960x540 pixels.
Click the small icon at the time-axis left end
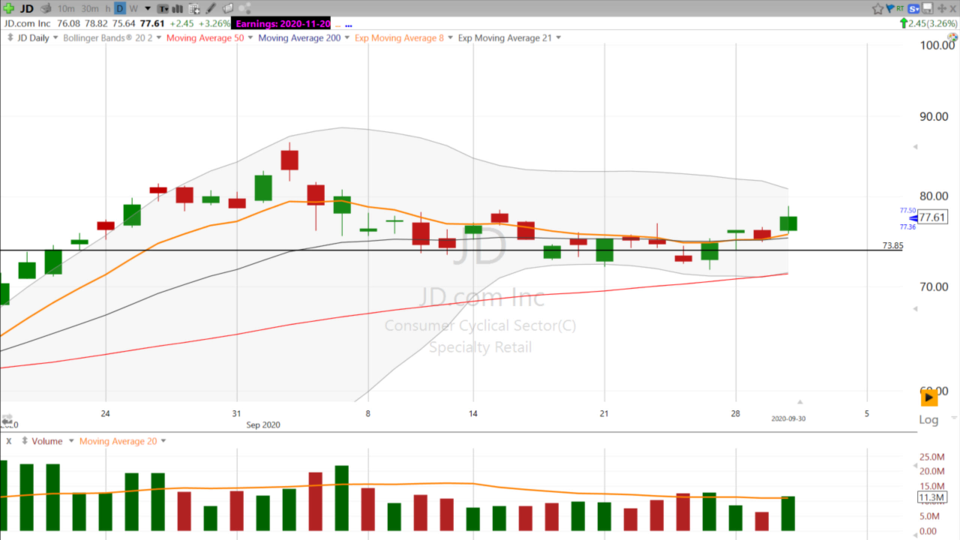[7, 420]
